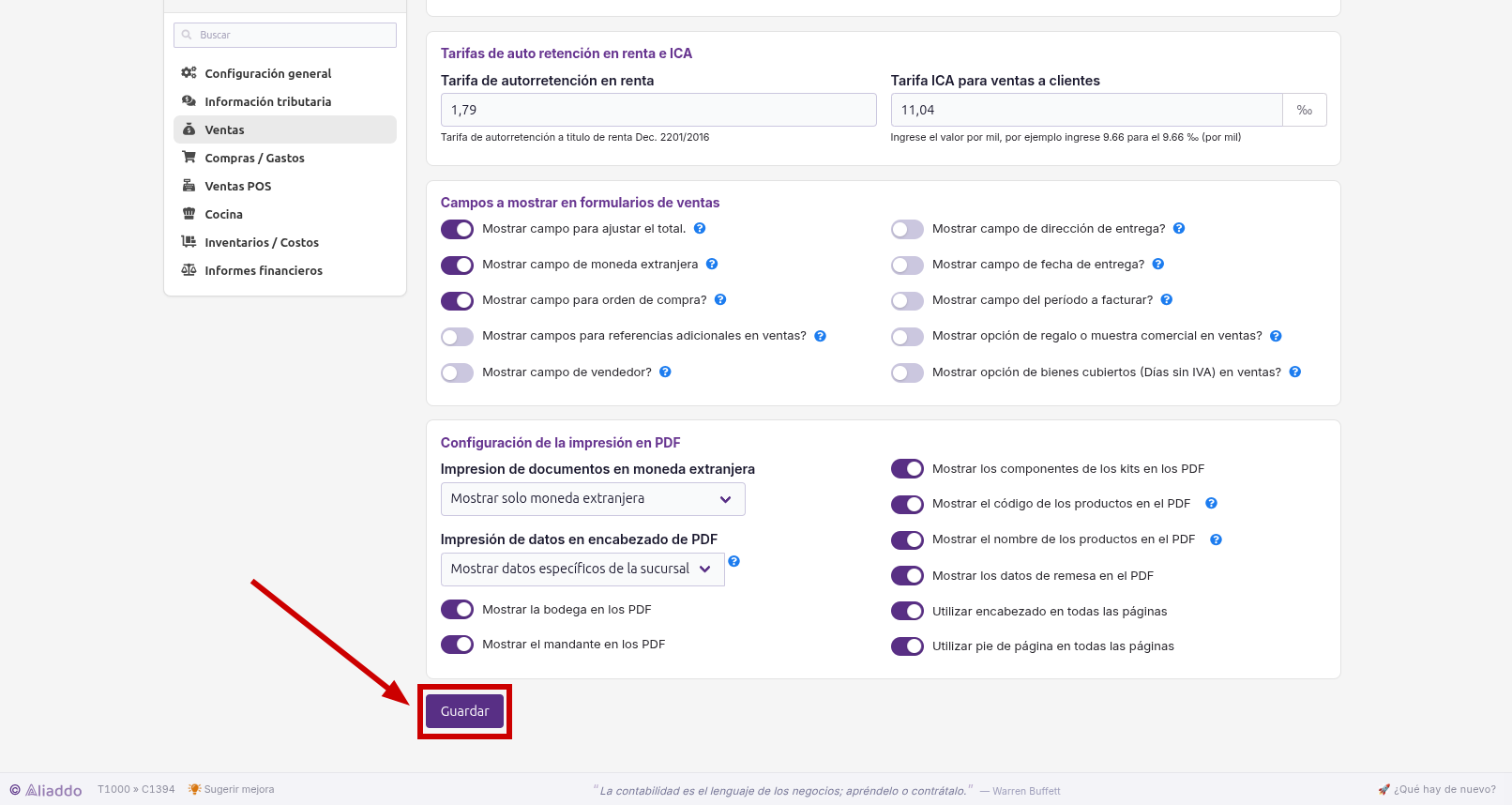Go to 'Información tributaria' section
The height and width of the screenshot is (805, 1512).
click(x=285, y=101)
